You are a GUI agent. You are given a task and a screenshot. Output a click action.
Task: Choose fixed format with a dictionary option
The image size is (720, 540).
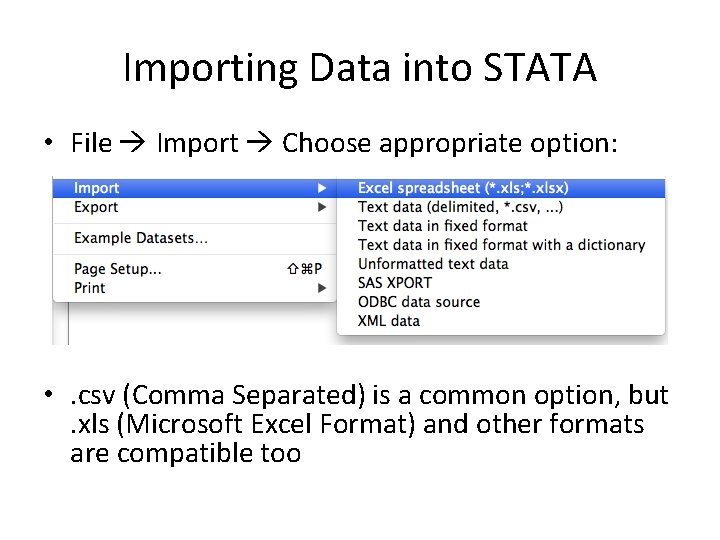[501, 245]
